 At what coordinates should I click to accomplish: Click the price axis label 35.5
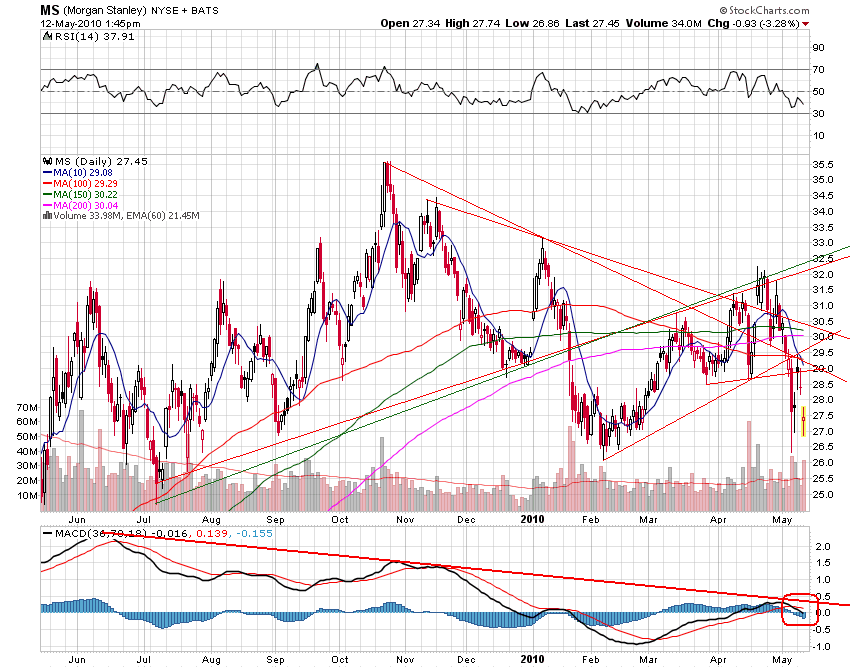tap(823, 165)
